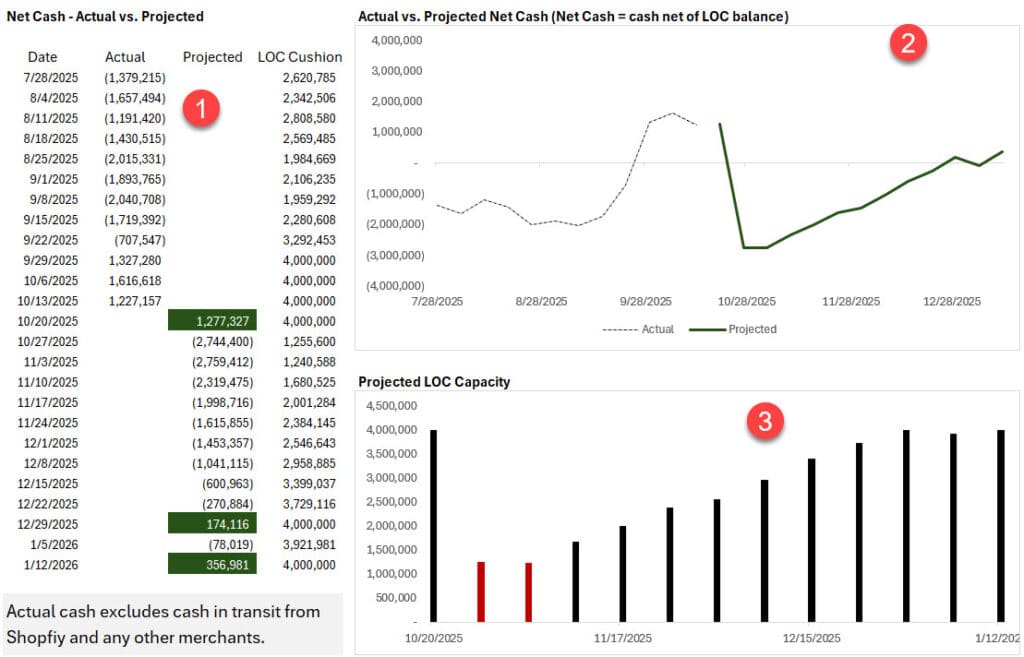Image resolution: width=1024 pixels, height=657 pixels.
Task: Click the Net Cash - Actual vs. Projected heading
Action: click(x=105, y=17)
